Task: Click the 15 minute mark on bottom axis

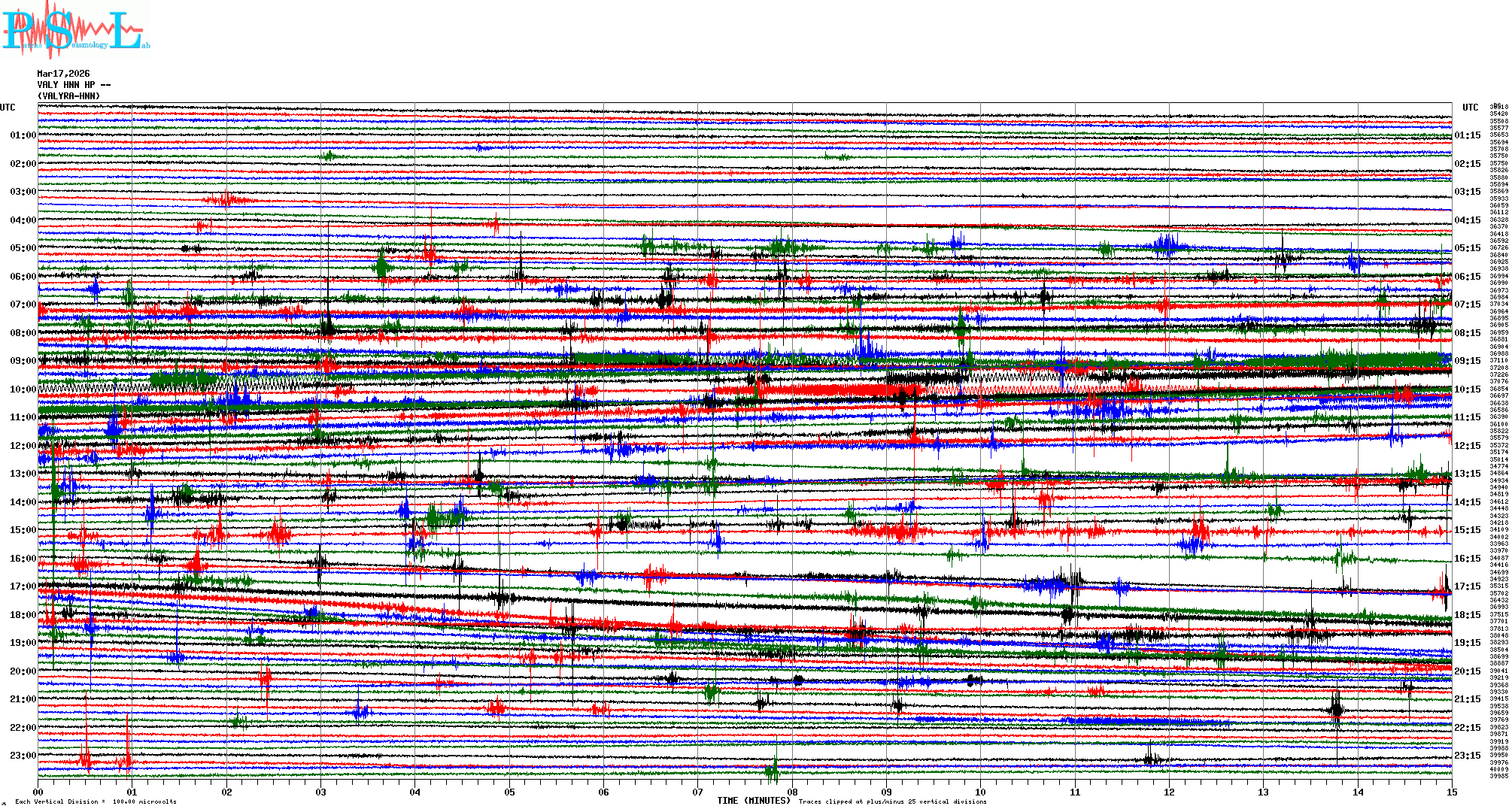Action: pyautogui.click(x=1451, y=792)
